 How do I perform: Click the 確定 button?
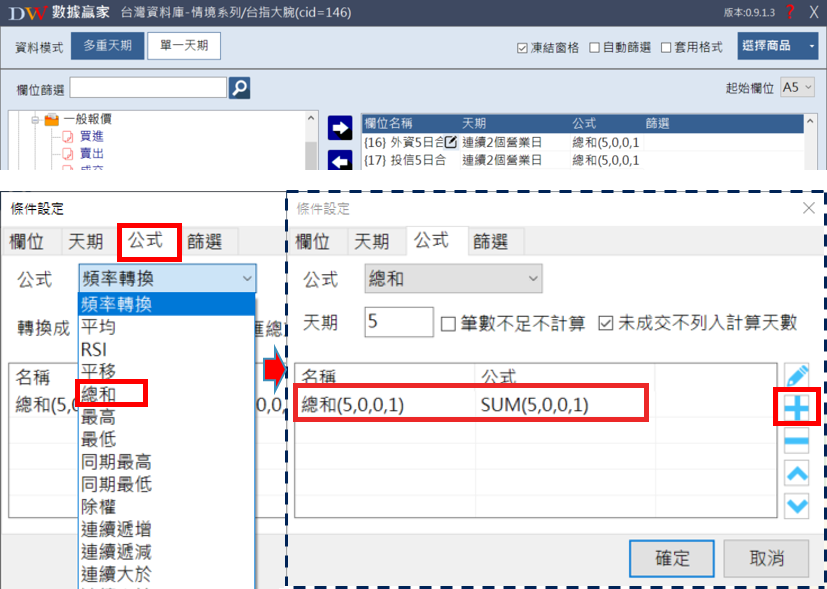click(x=672, y=557)
